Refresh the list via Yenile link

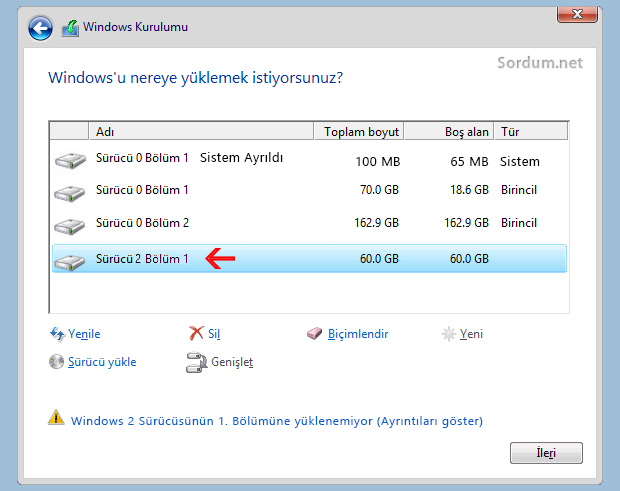coord(84,334)
